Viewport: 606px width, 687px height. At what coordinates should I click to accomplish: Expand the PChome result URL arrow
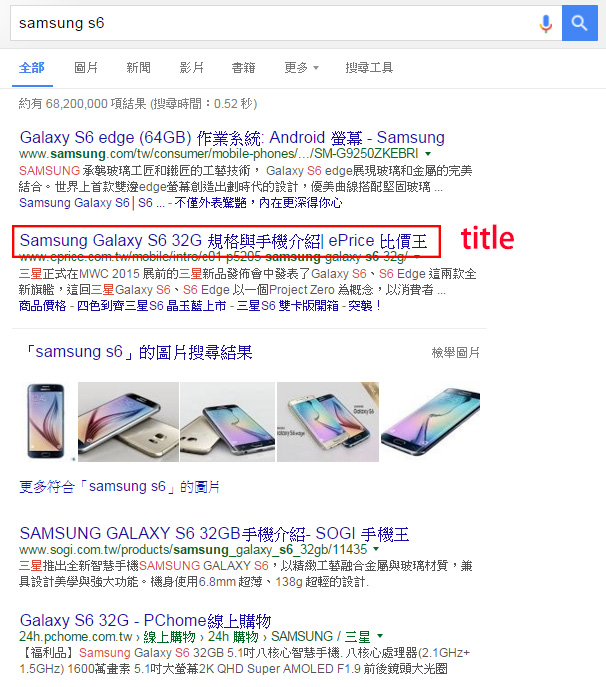click(380, 636)
